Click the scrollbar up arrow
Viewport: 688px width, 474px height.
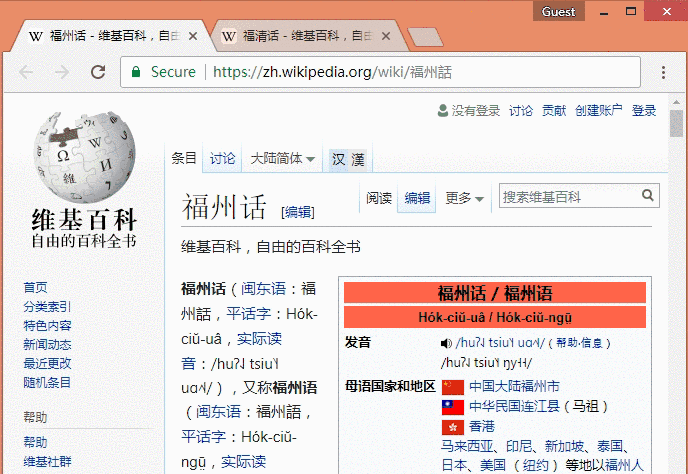point(676,102)
